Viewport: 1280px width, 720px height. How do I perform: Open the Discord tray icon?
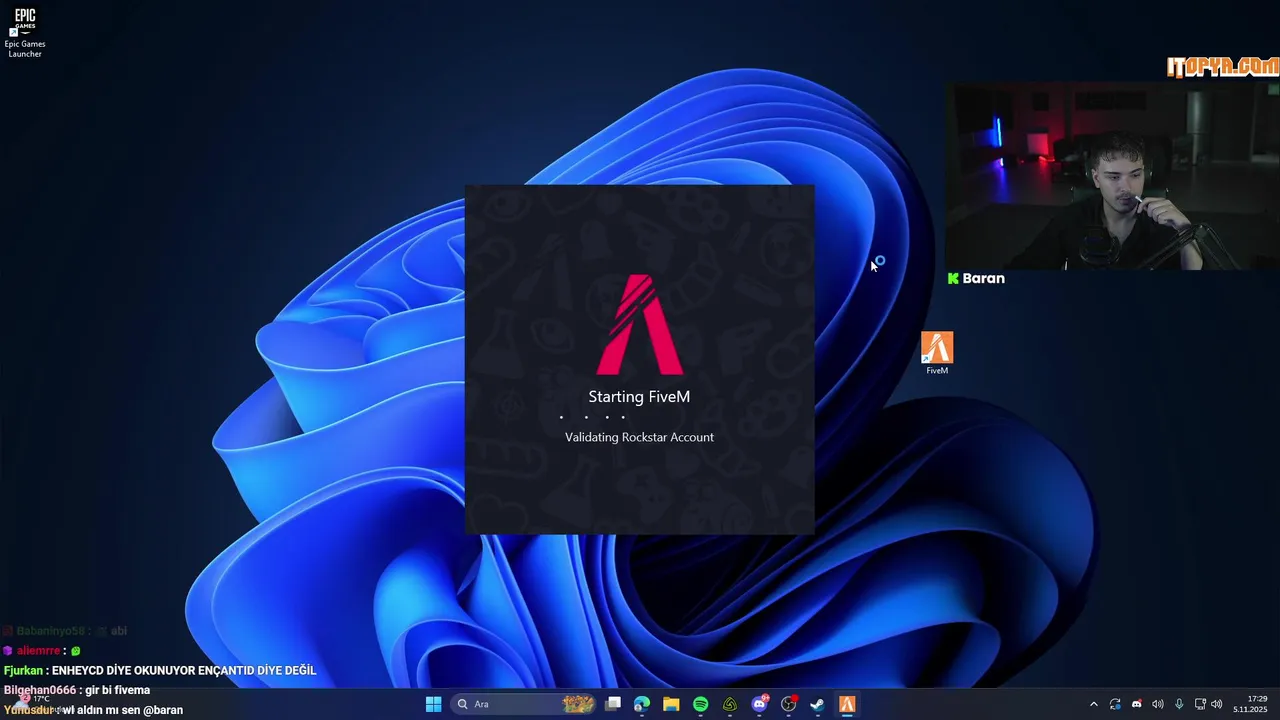[1136, 704]
